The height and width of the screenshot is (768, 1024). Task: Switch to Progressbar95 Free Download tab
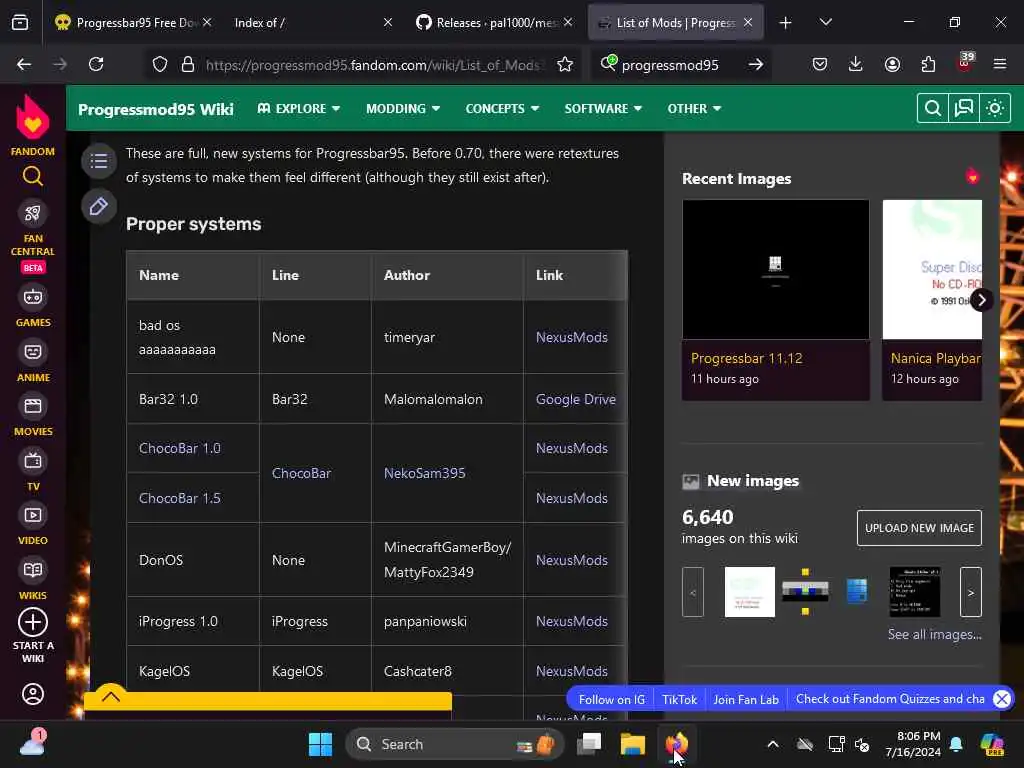(134, 22)
